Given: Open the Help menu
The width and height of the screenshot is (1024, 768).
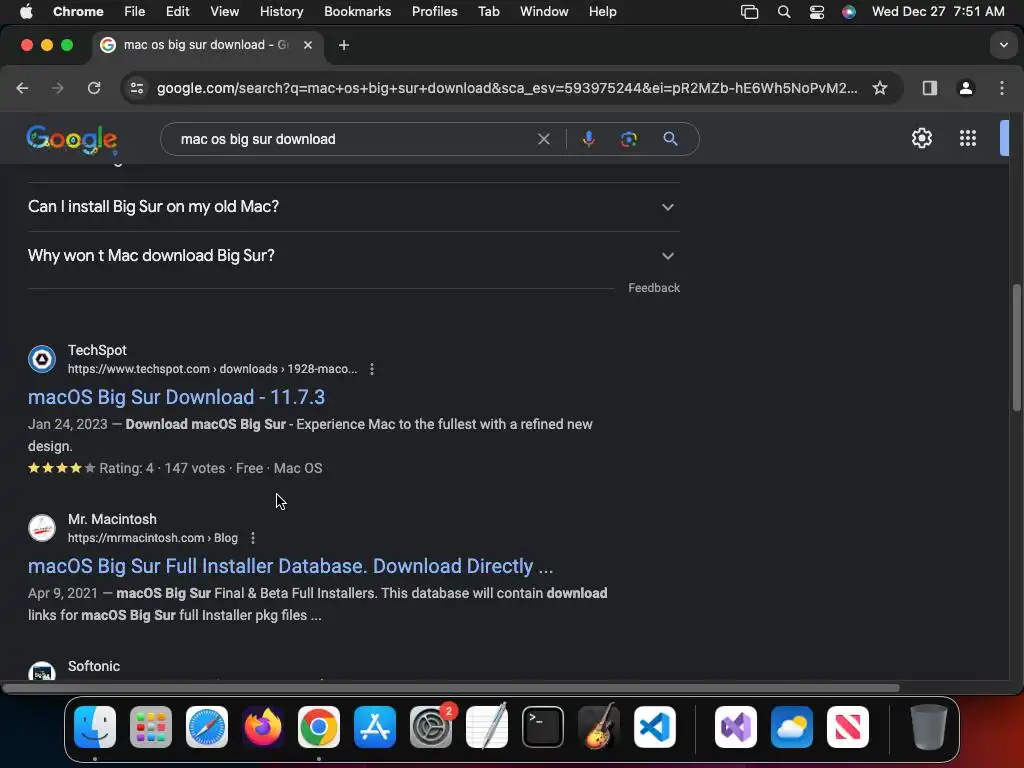Looking at the screenshot, I should click(602, 12).
